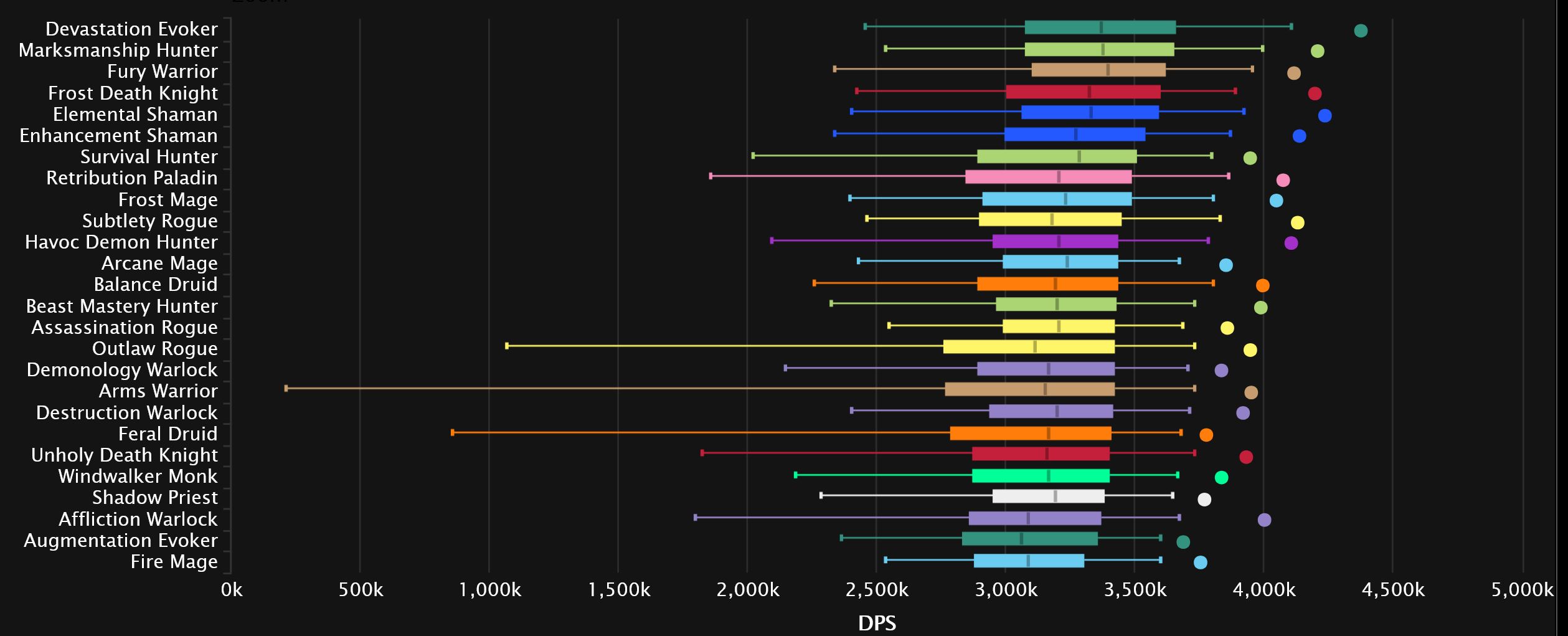Click the Augmentation Evoker teal box

(1030, 539)
